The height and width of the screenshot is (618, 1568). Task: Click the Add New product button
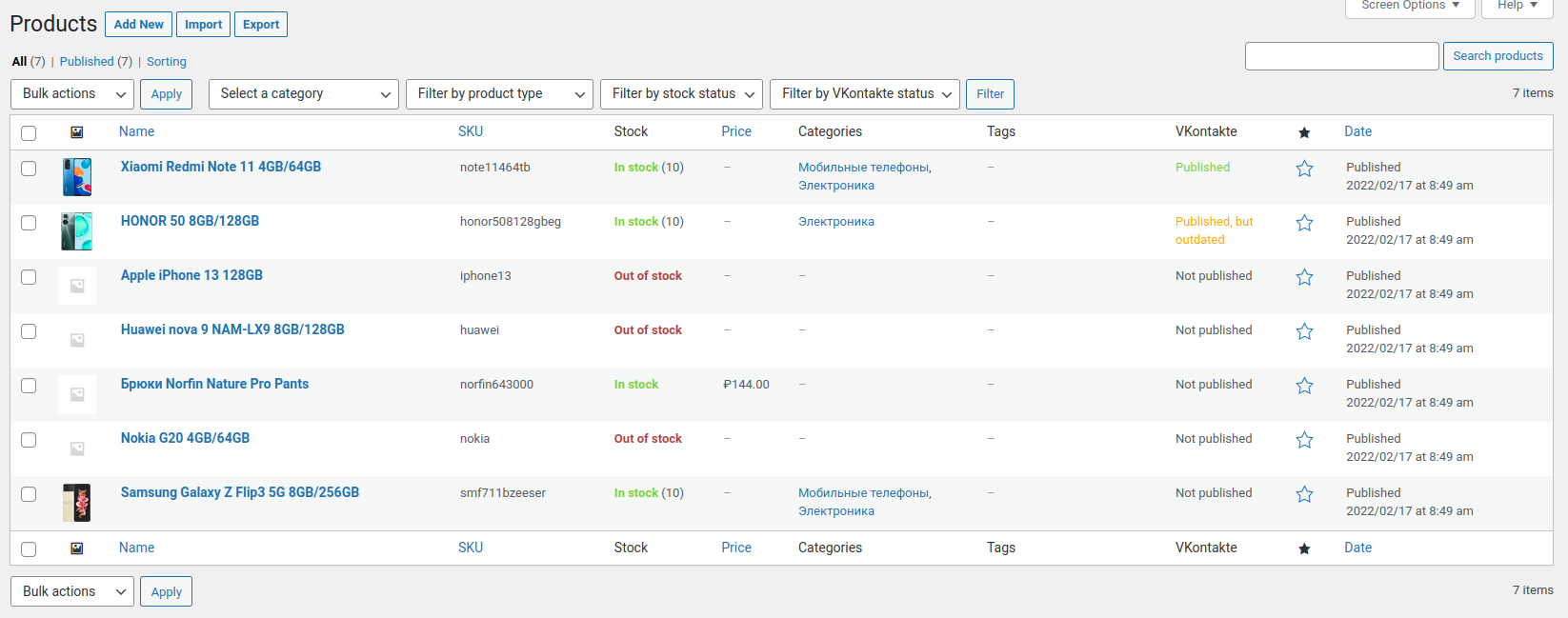[138, 25]
